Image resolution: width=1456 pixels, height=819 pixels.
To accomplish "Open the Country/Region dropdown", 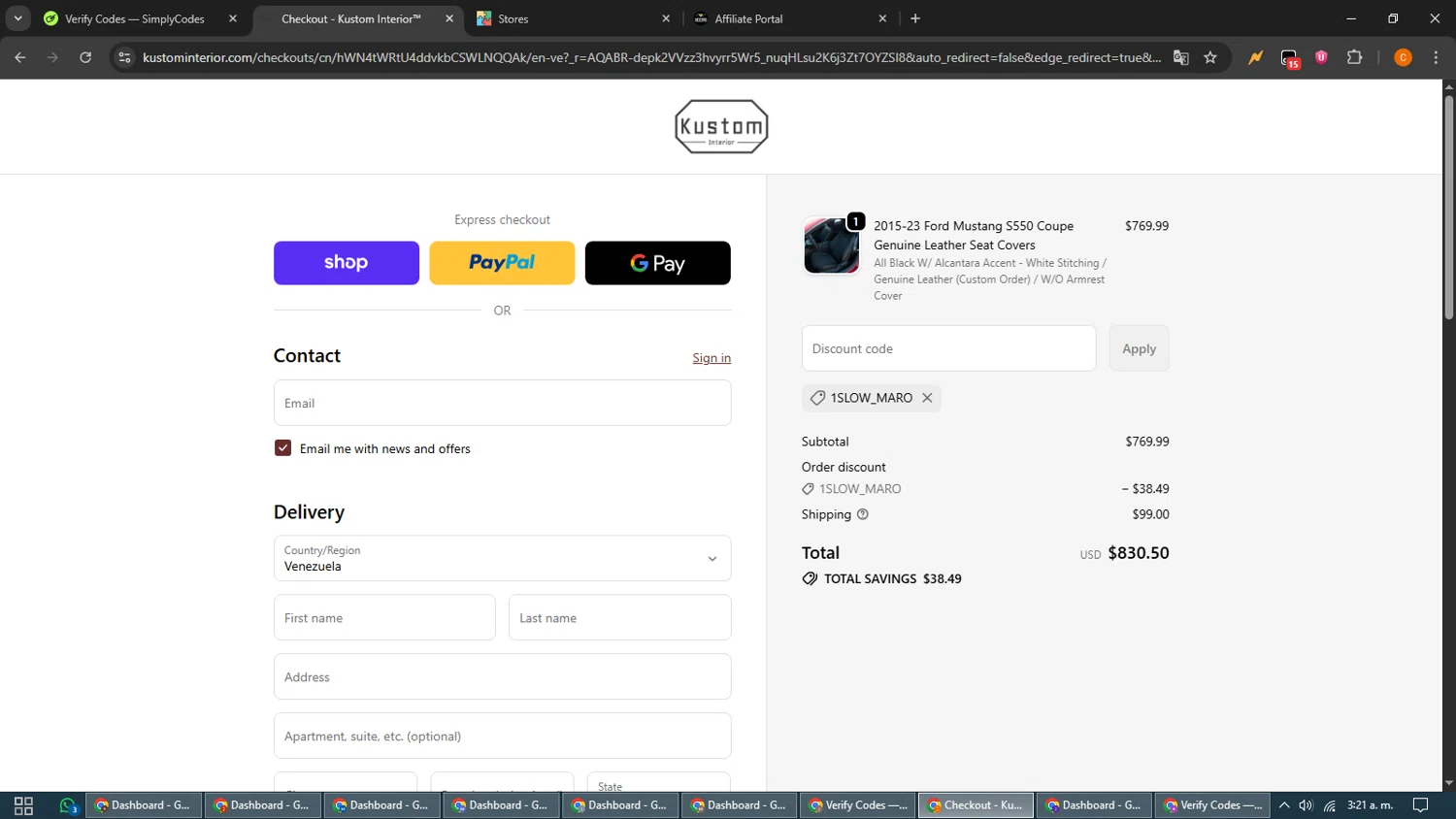I will point(502,558).
